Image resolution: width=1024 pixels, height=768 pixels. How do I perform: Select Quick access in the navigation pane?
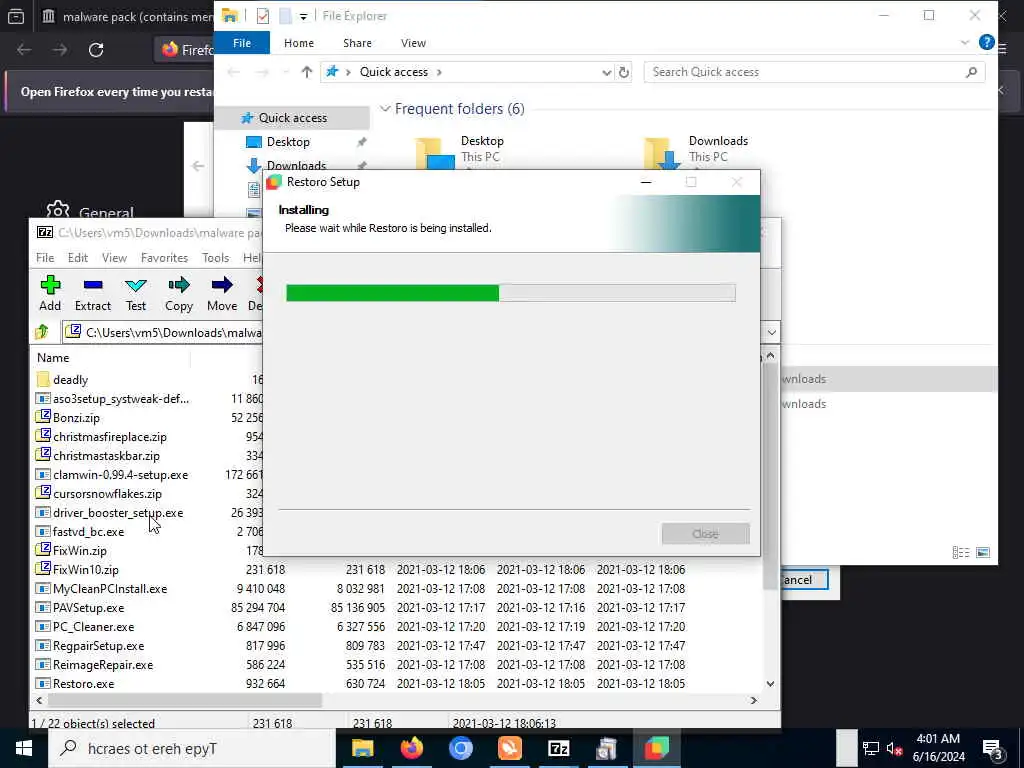(x=293, y=118)
